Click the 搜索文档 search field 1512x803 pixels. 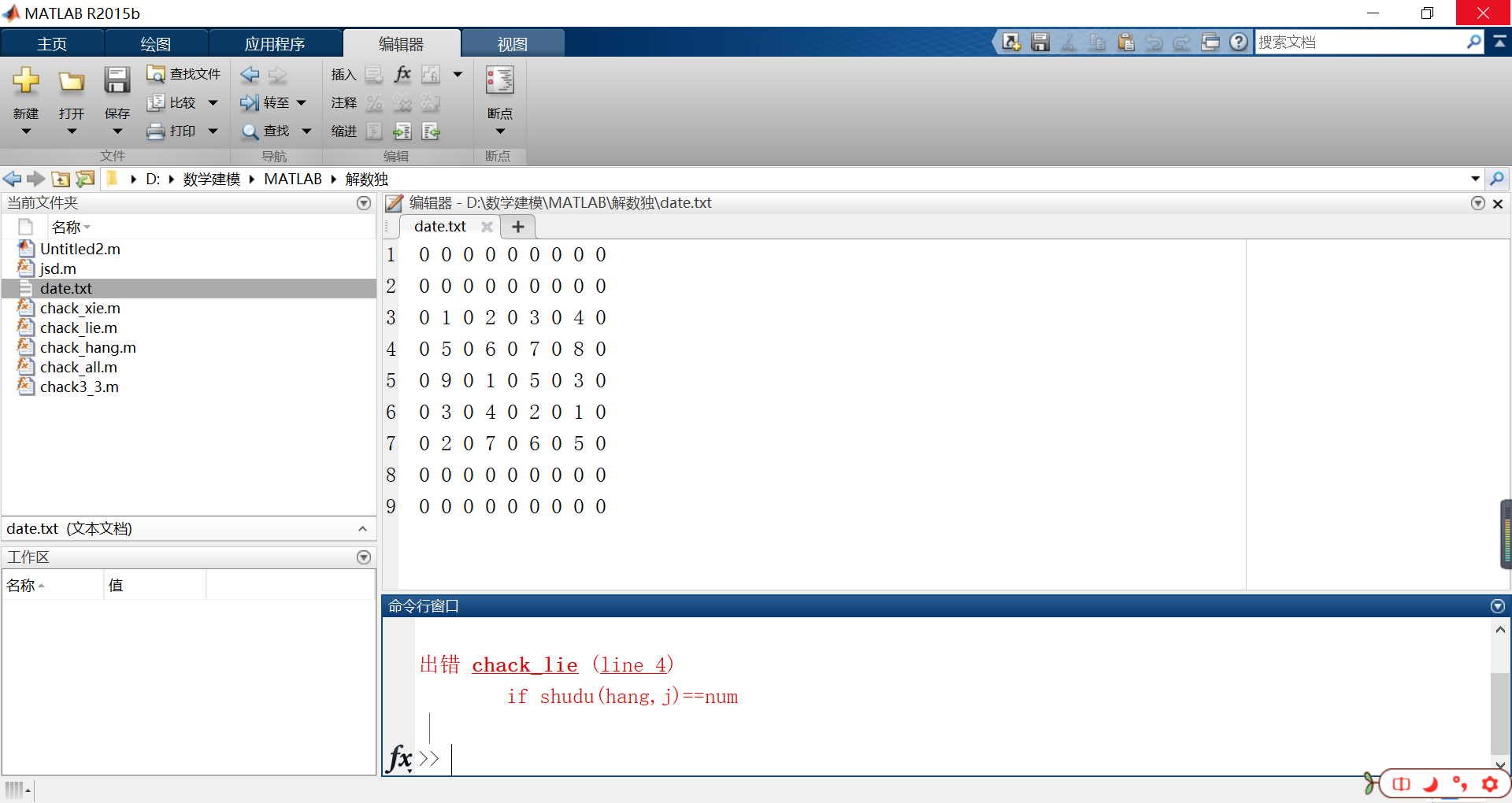click(1361, 43)
